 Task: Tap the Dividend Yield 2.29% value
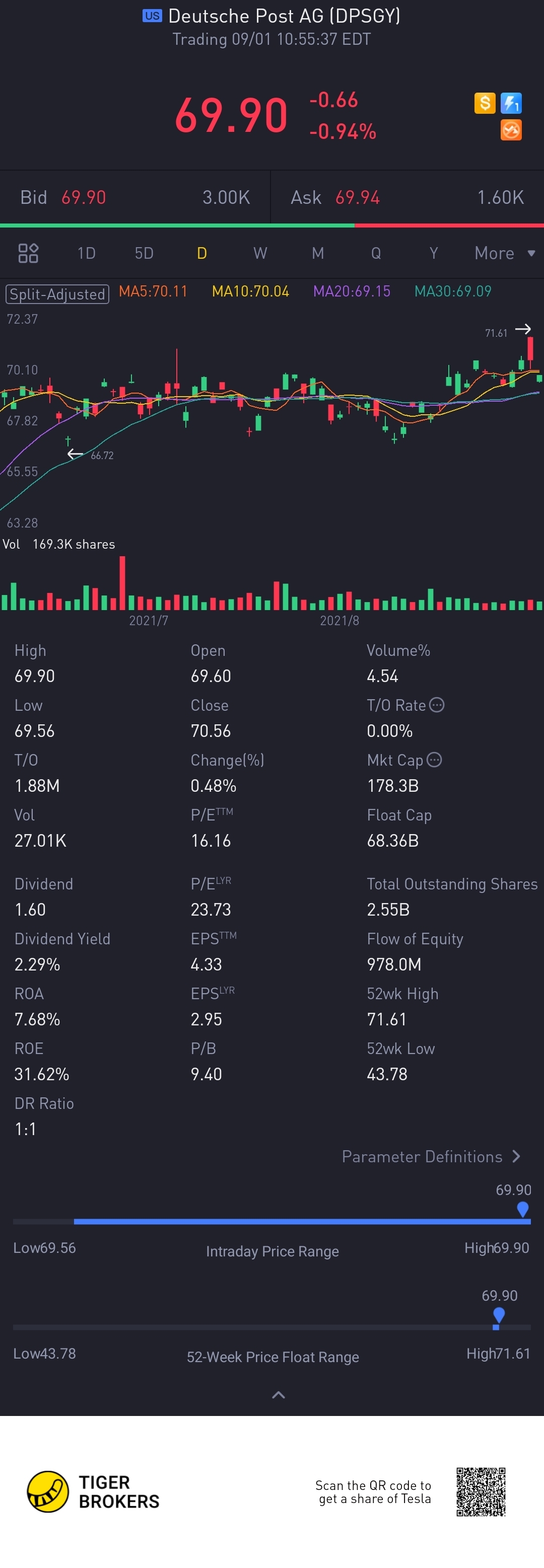[37, 964]
